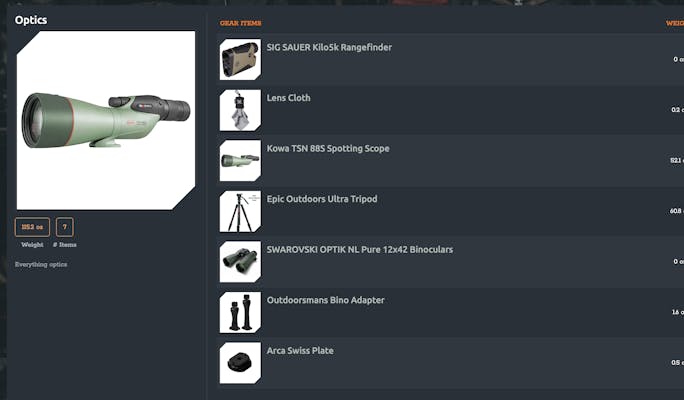Viewport: 684px width, 400px height.
Task: Open the Kowa spotting scope thumbnail
Action: (x=240, y=161)
